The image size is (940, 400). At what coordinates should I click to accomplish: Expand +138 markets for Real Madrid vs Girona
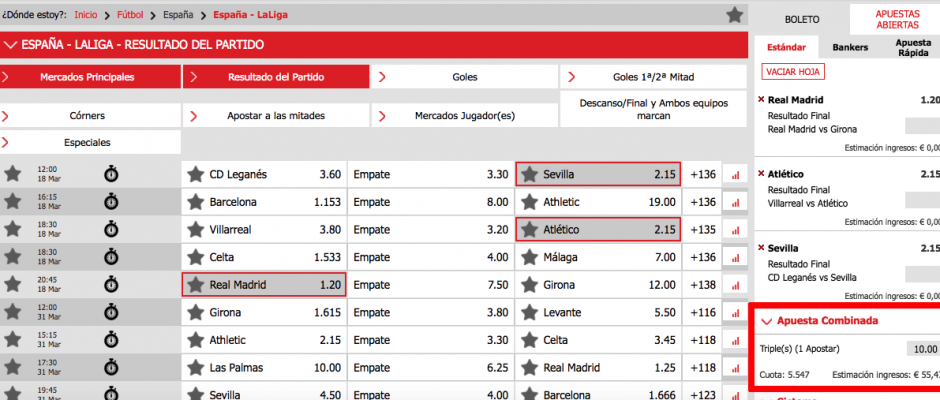tap(703, 285)
